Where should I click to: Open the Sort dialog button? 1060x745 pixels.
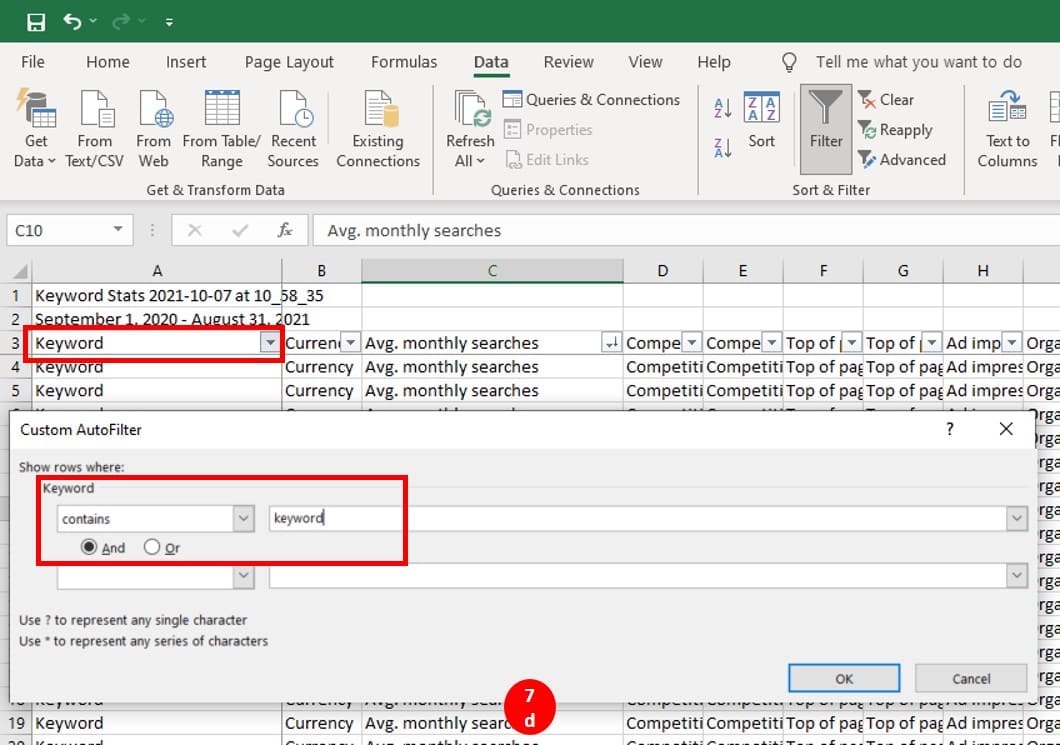[x=761, y=120]
